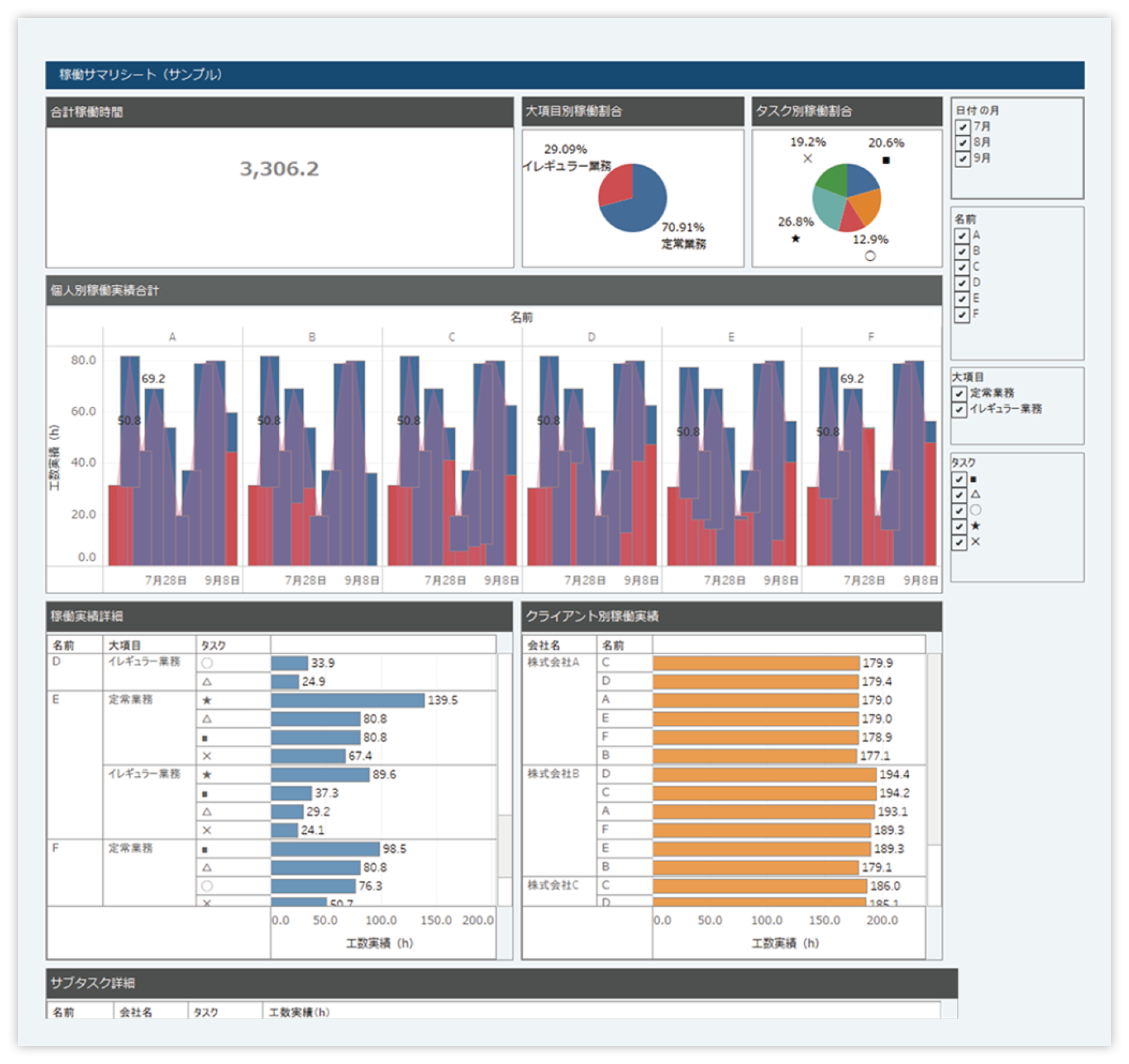The image size is (1129, 1064).
Task: Click the クライアント別稼働実績 vertical scrollbar
Action: (x=934, y=750)
